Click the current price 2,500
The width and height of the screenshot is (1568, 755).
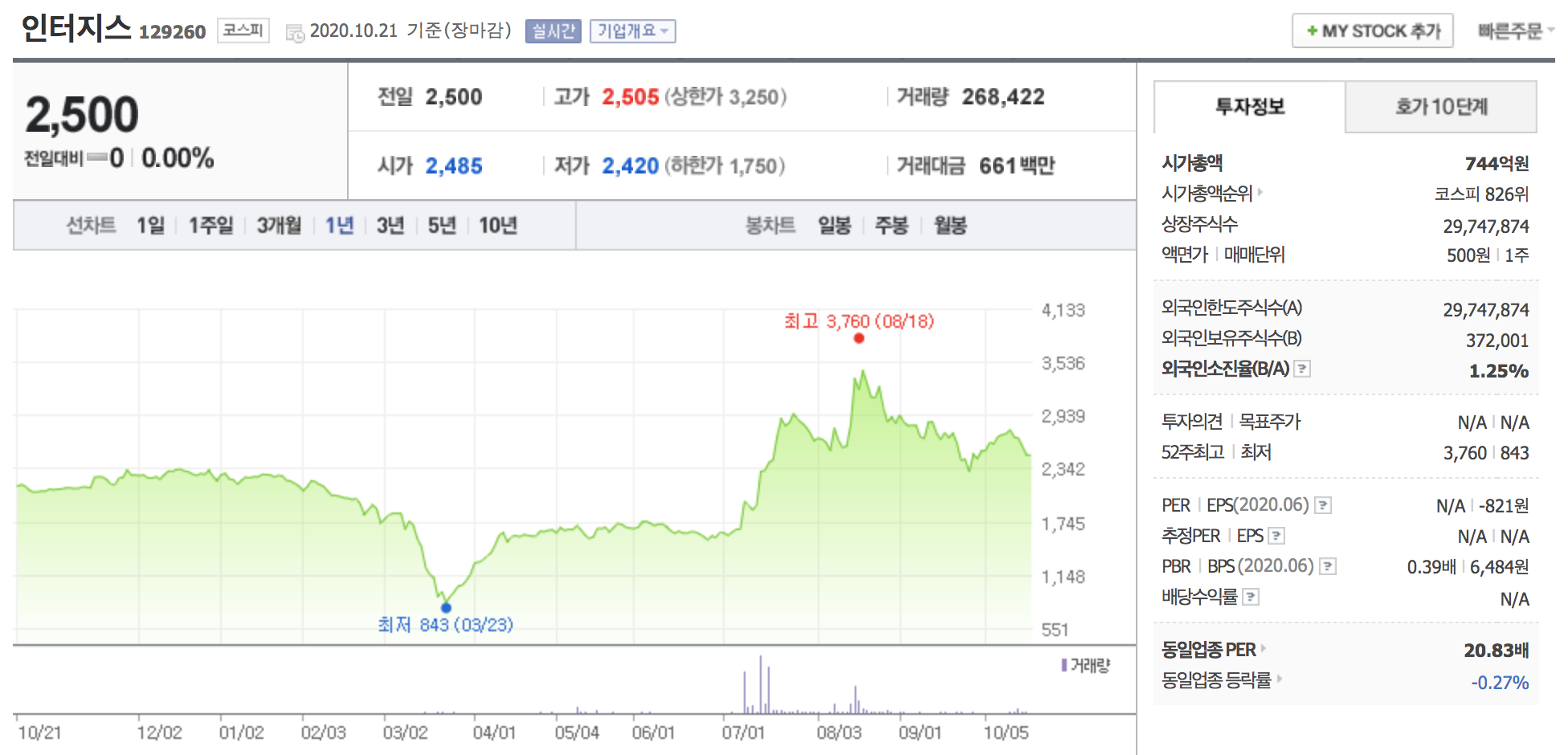[82, 115]
